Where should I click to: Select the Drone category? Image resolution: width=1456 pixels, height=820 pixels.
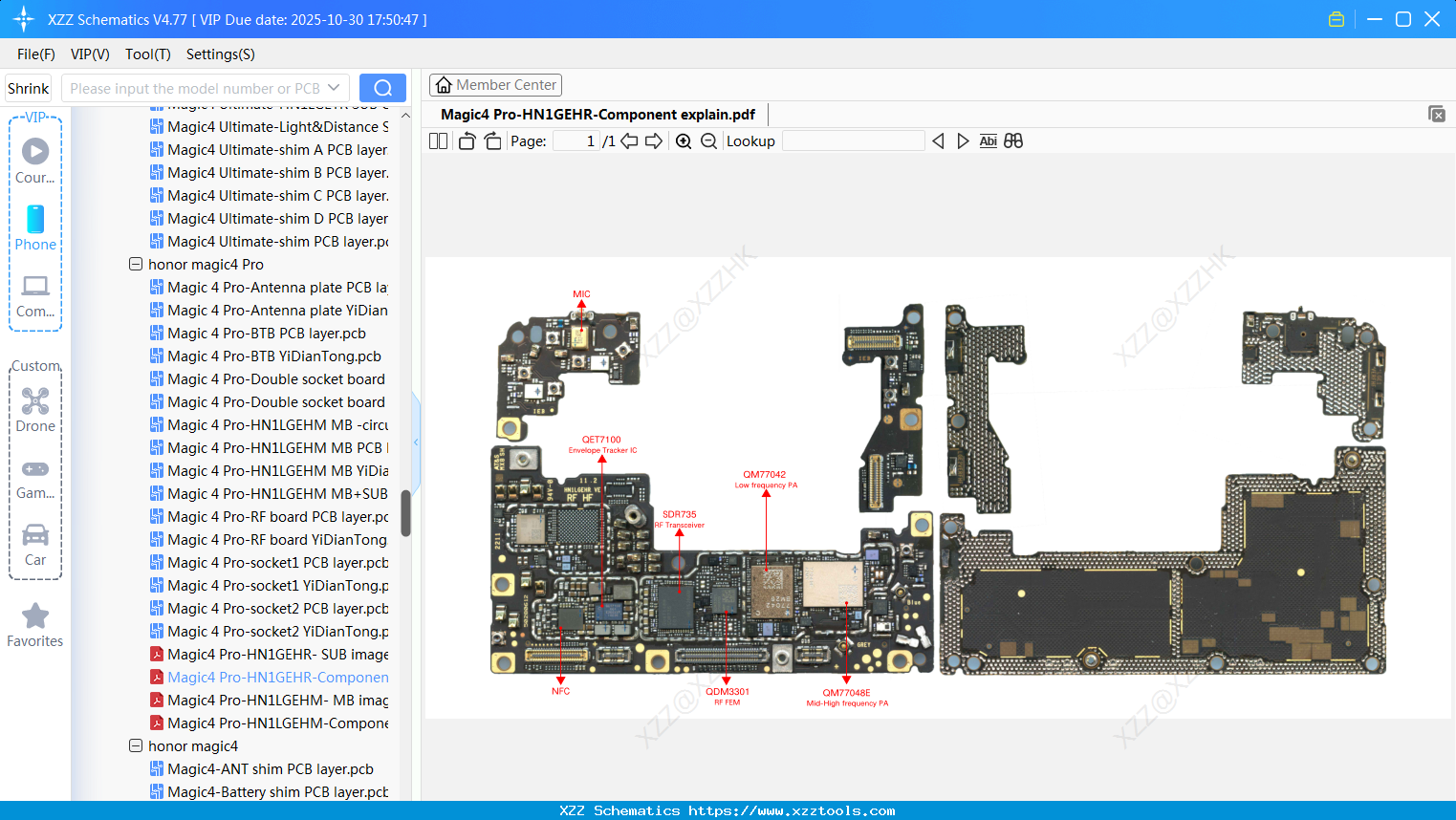point(35,410)
